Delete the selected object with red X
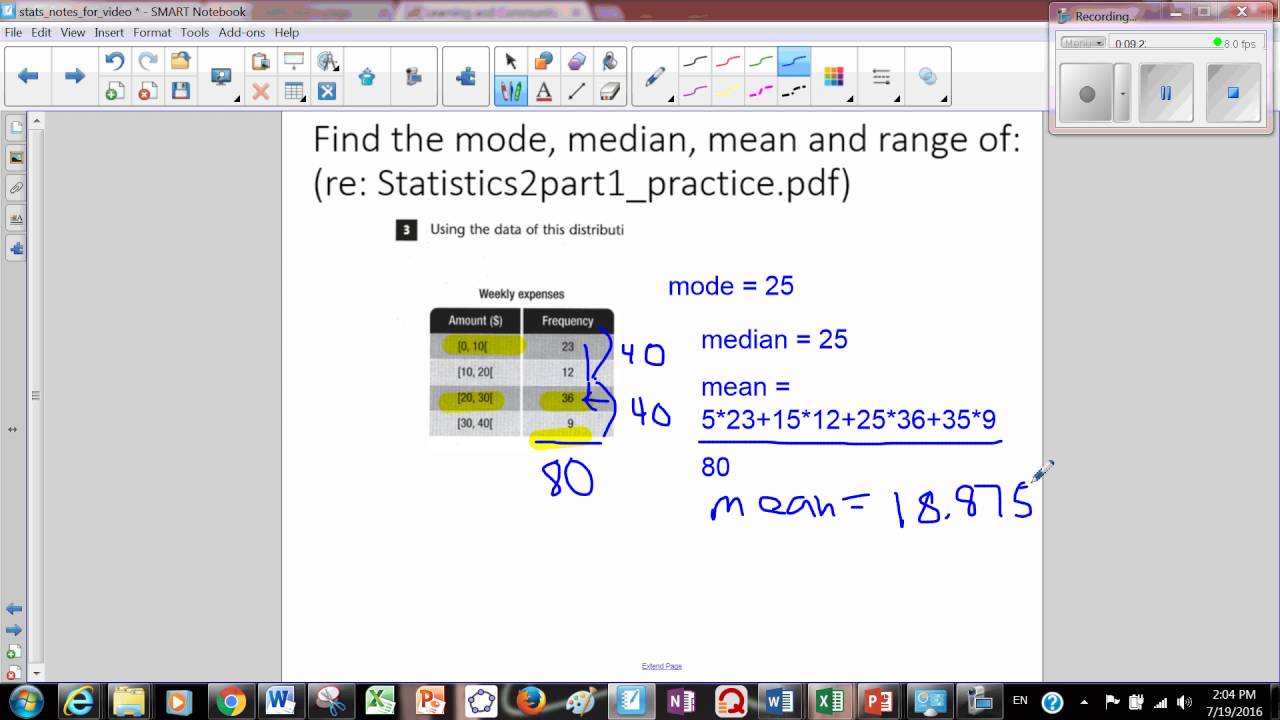 (261, 92)
